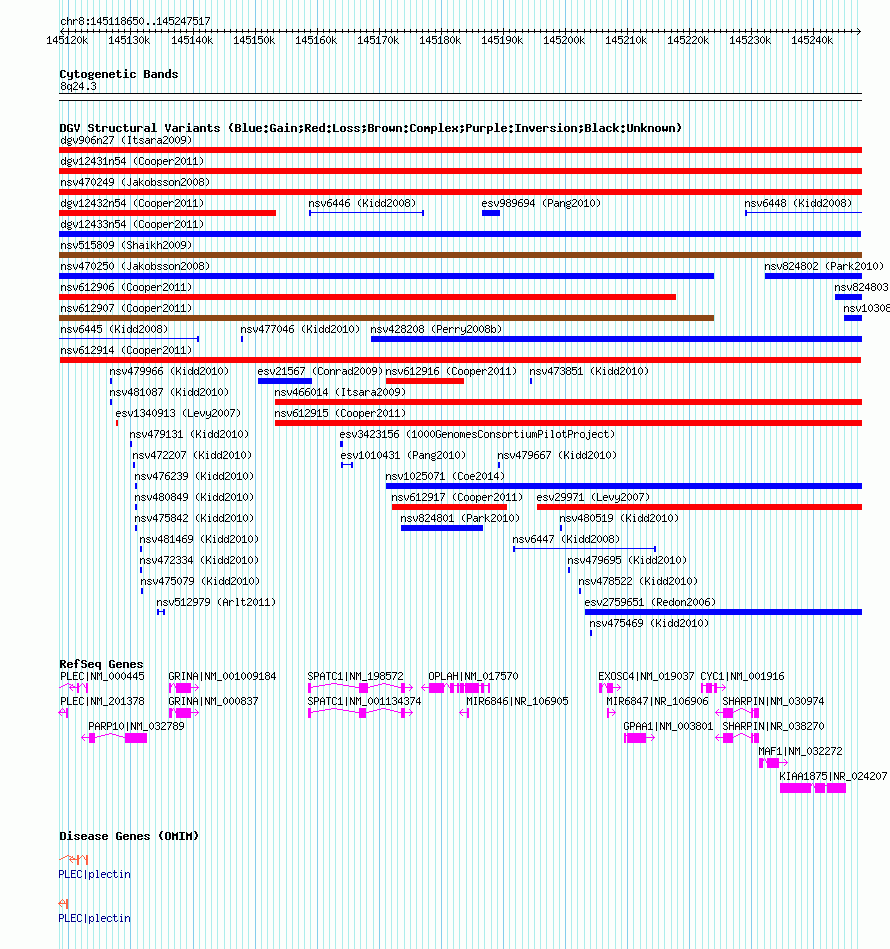Open variant nsv466014 (Itsara2009)
The image size is (890, 949).
click(x=568, y=402)
